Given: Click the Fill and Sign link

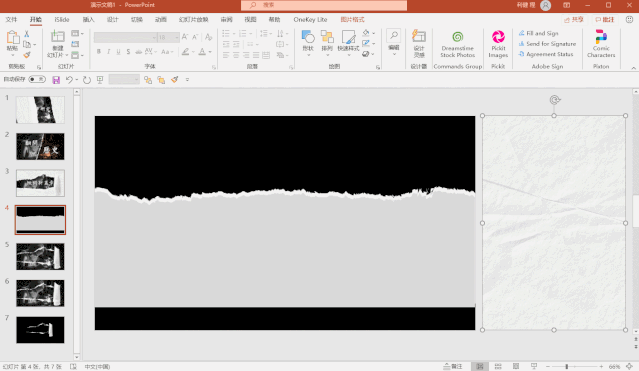Looking at the screenshot, I should click(538, 33).
